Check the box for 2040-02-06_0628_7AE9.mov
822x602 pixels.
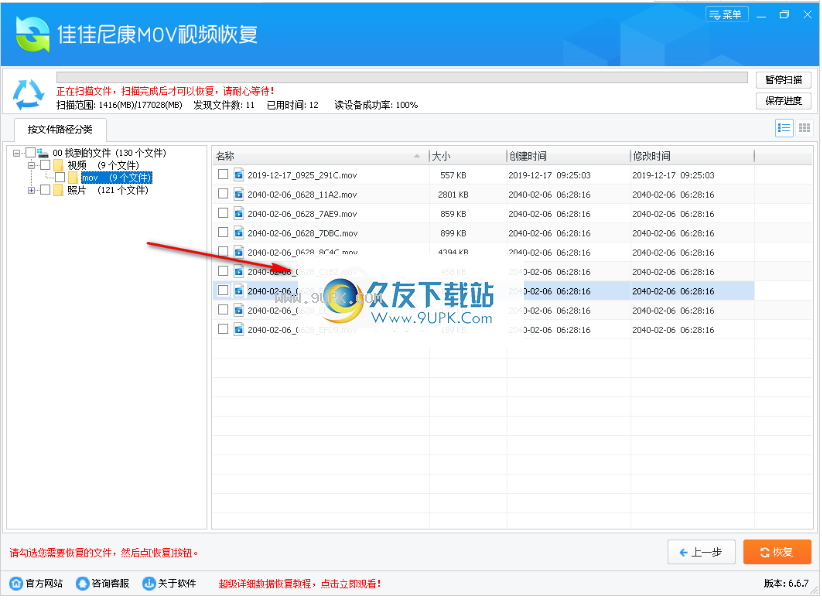tap(223, 213)
